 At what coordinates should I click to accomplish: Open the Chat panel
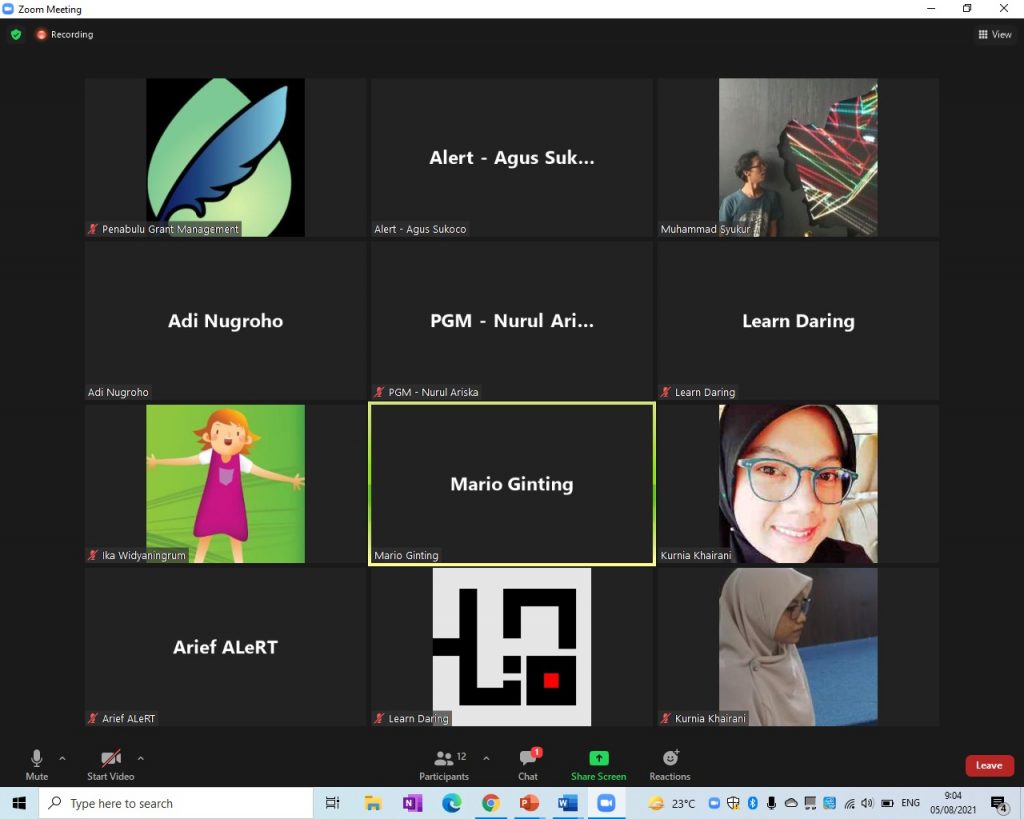(x=528, y=765)
